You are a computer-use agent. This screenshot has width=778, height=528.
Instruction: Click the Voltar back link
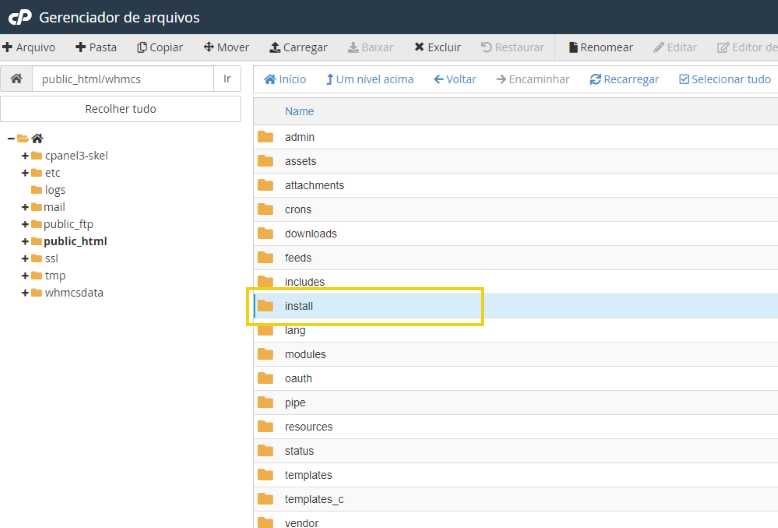[x=455, y=79]
